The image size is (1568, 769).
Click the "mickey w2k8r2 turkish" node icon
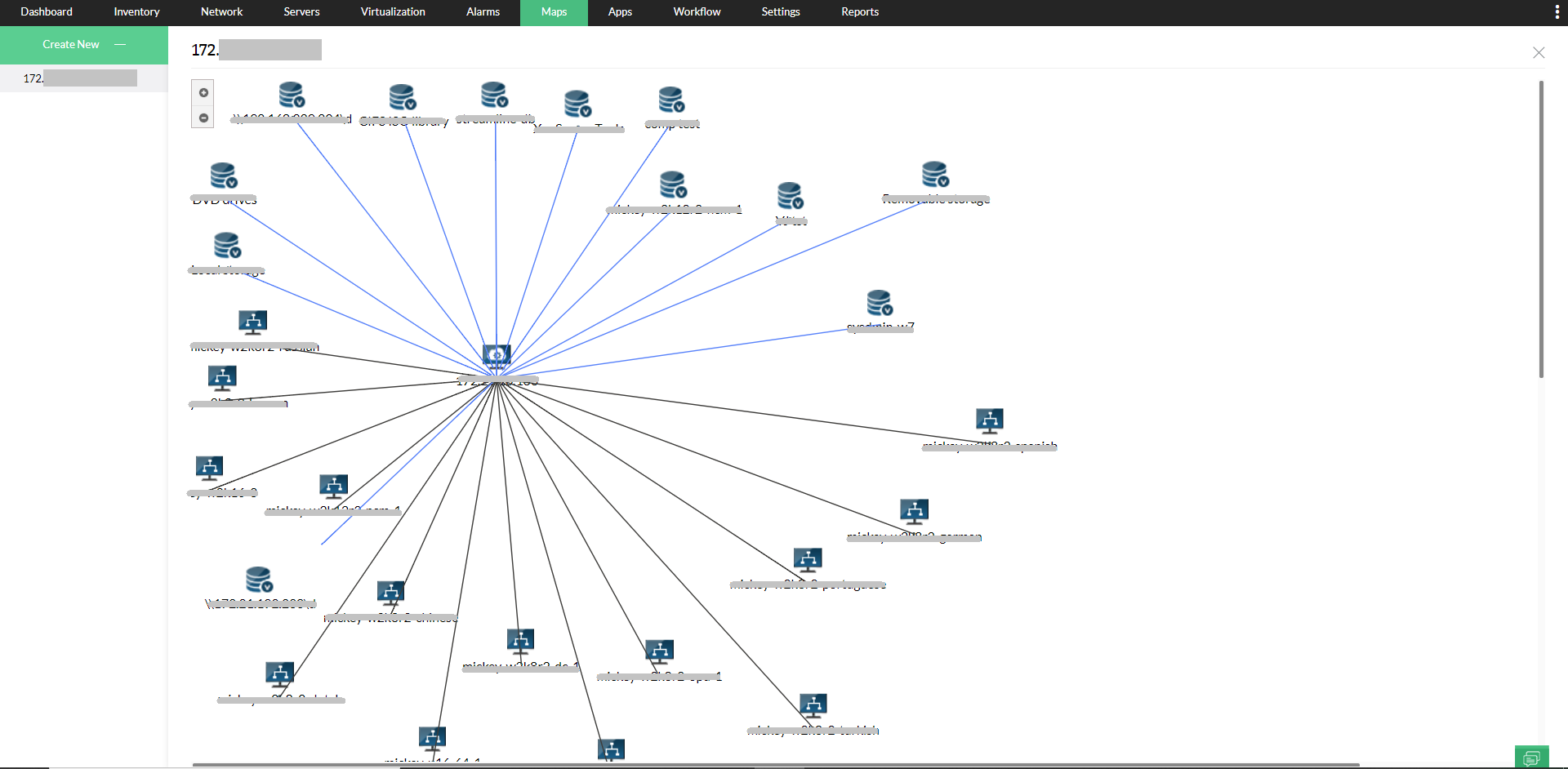point(813,704)
